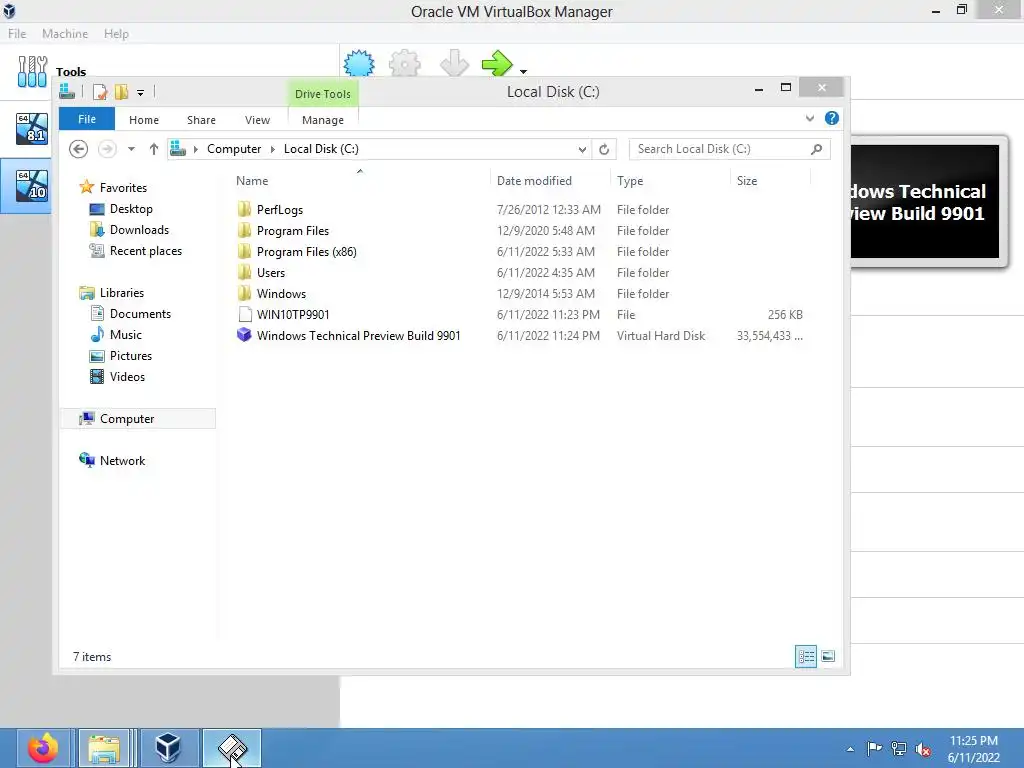The width and height of the screenshot is (1024, 768).
Task: Open the Help menu in VirtualBox Manager
Action: click(116, 33)
